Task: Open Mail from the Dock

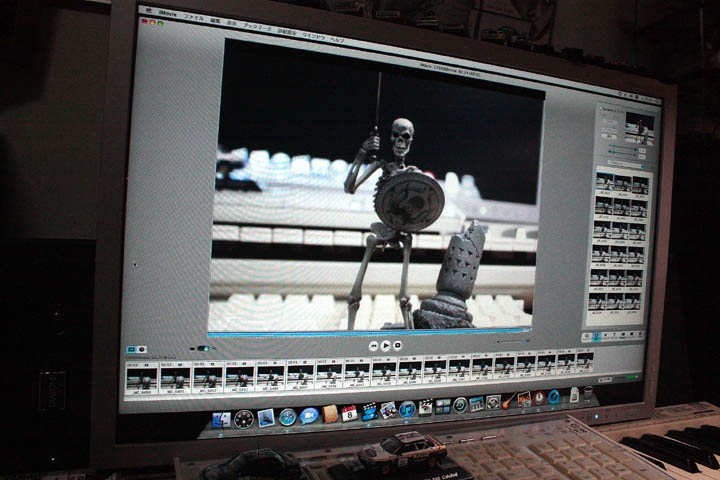Action: pos(266,418)
